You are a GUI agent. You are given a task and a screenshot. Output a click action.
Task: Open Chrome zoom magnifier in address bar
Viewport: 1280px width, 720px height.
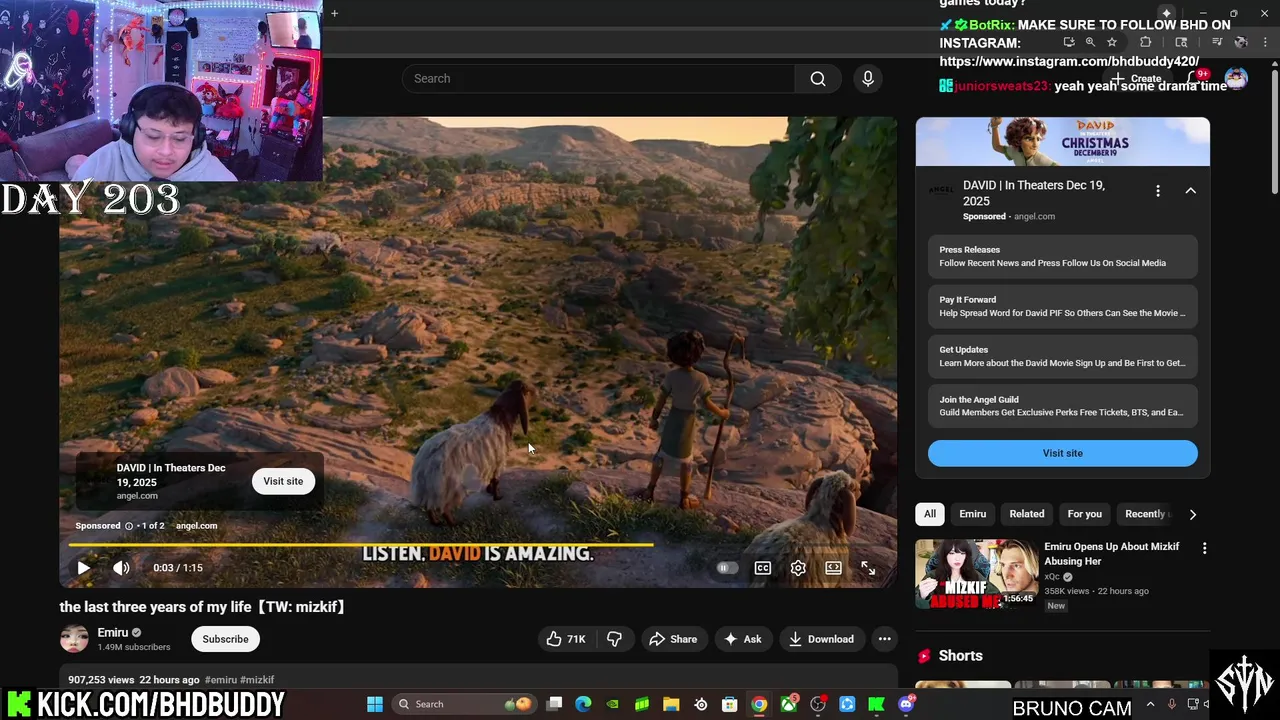click(1090, 42)
